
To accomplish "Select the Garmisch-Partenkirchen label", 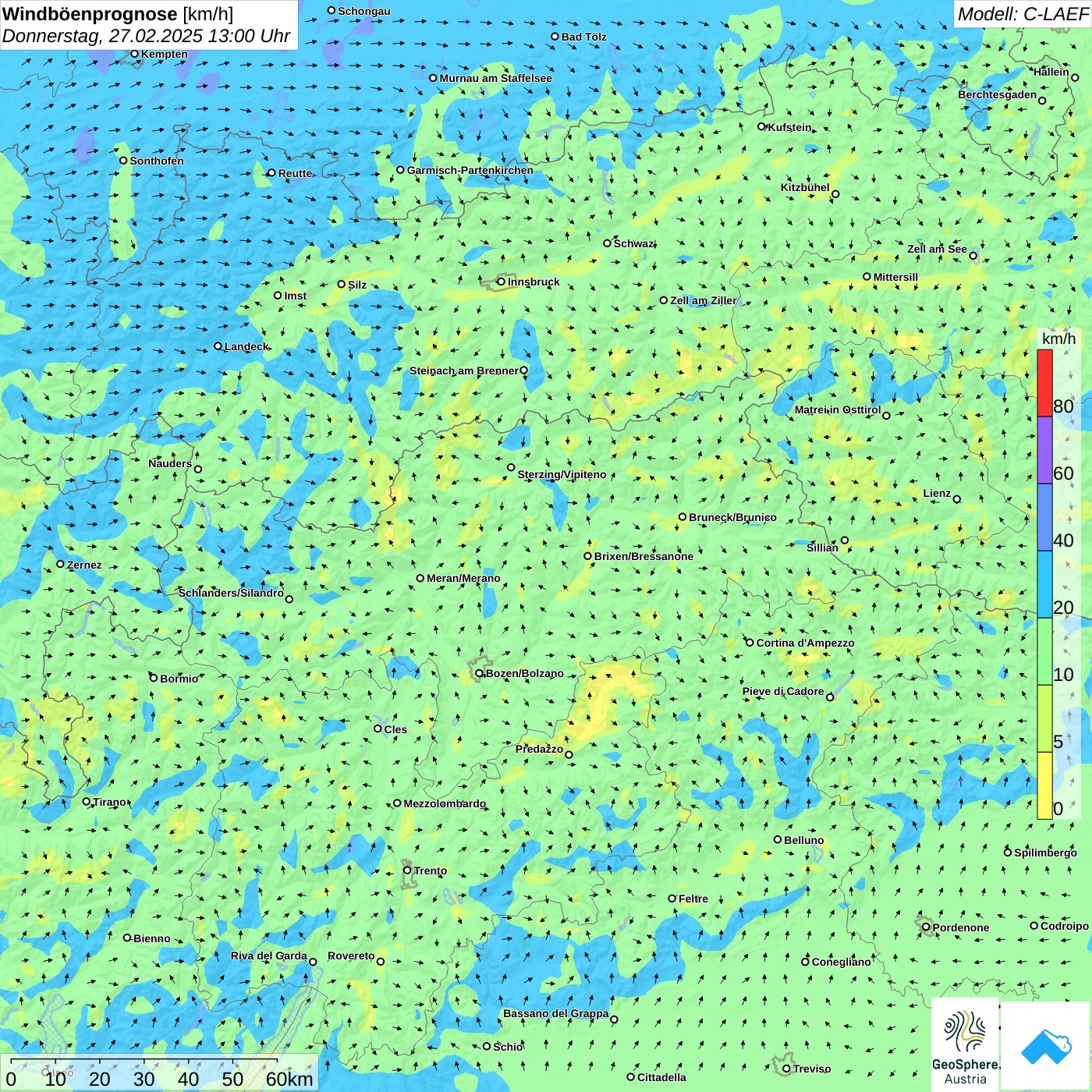I will click(x=470, y=170).
